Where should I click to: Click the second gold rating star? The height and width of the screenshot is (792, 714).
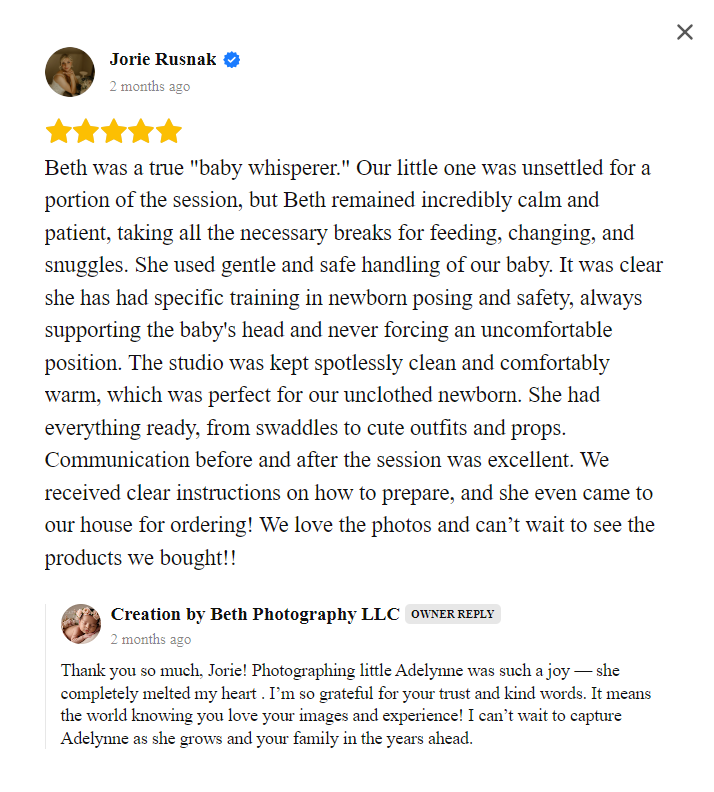(x=86, y=131)
